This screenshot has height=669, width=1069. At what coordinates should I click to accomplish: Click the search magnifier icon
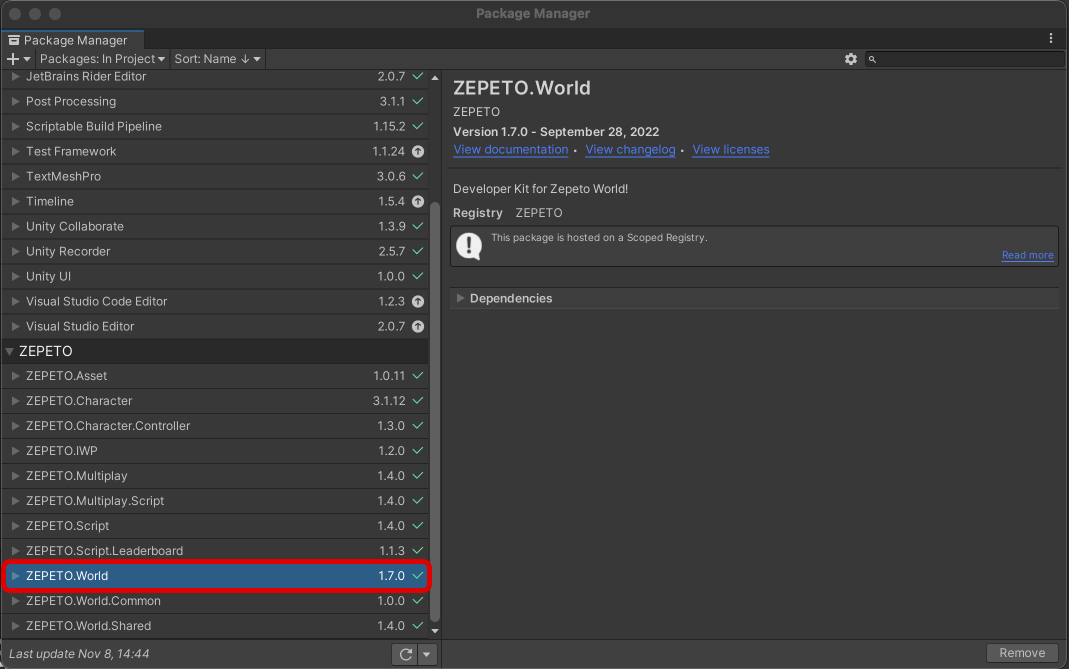click(872, 59)
